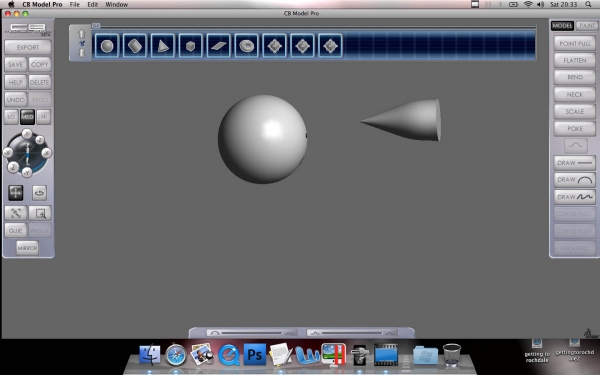
Task: Toggle the MIRROR option
Action: pos(28,248)
